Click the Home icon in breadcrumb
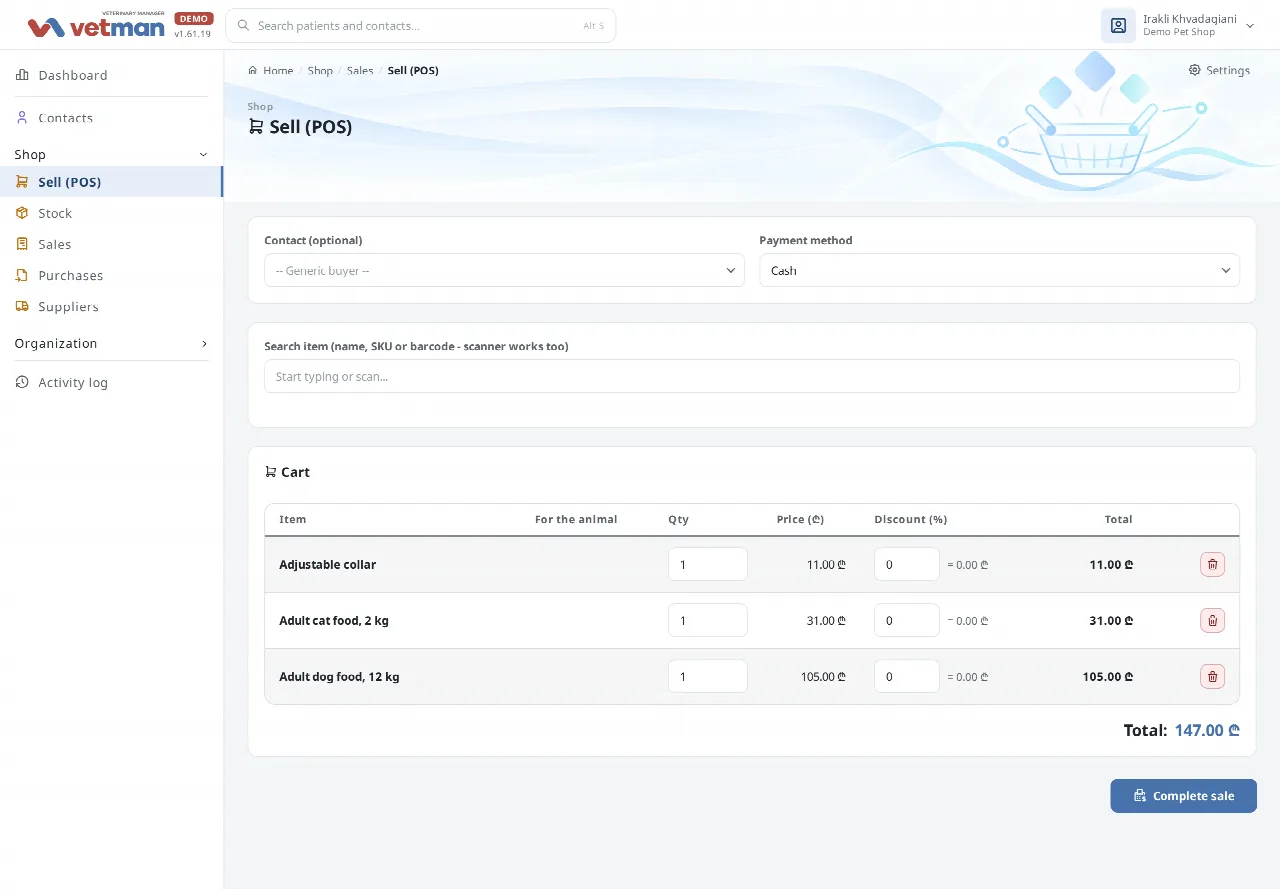 pyautogui.click(x=253, y=70)
